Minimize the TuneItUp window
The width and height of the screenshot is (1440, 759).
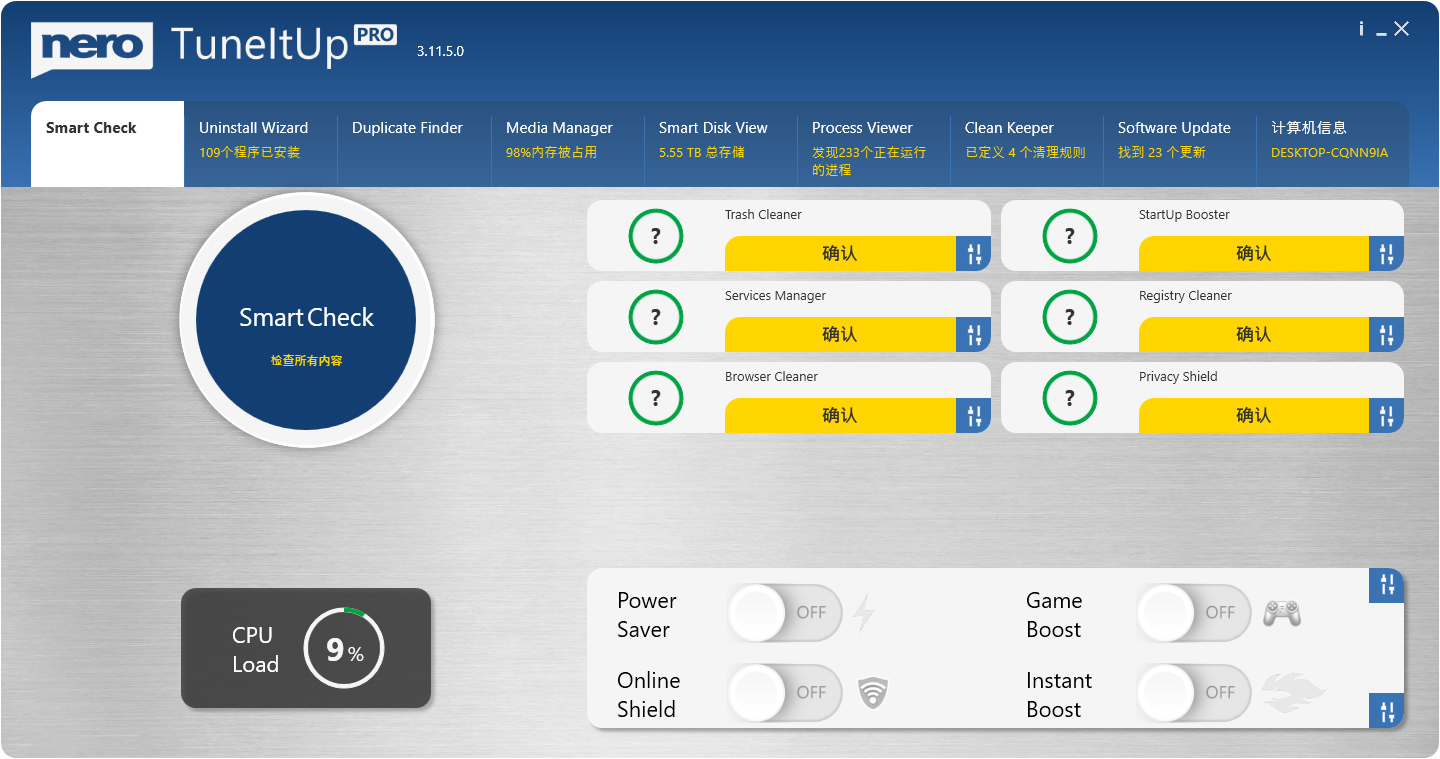(1381, 32)
